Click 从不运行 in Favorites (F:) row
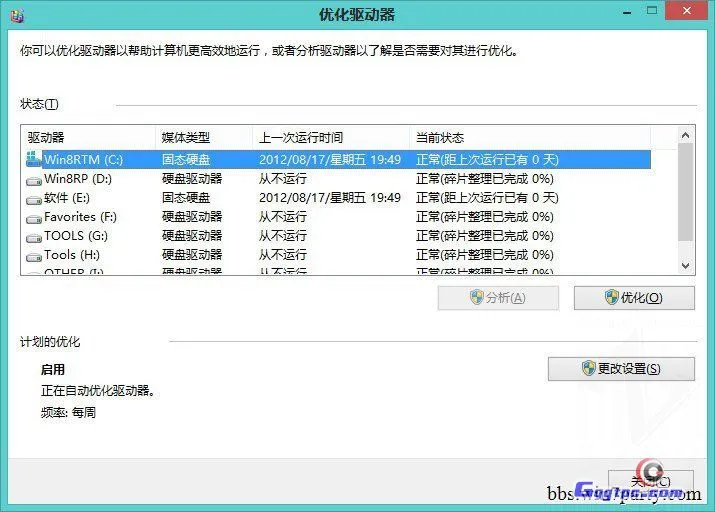Viewport: 715px width, 512px height. point(283,217)
